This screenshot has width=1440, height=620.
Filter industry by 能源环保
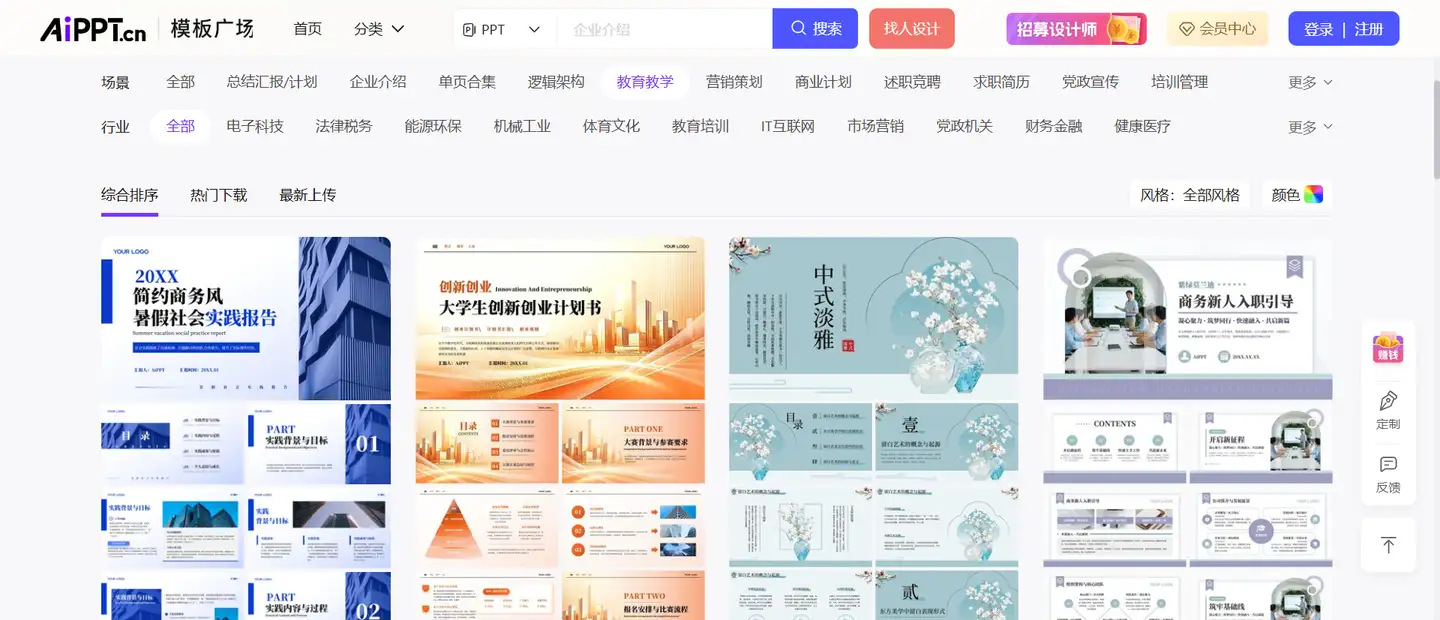tap(433, 126)
